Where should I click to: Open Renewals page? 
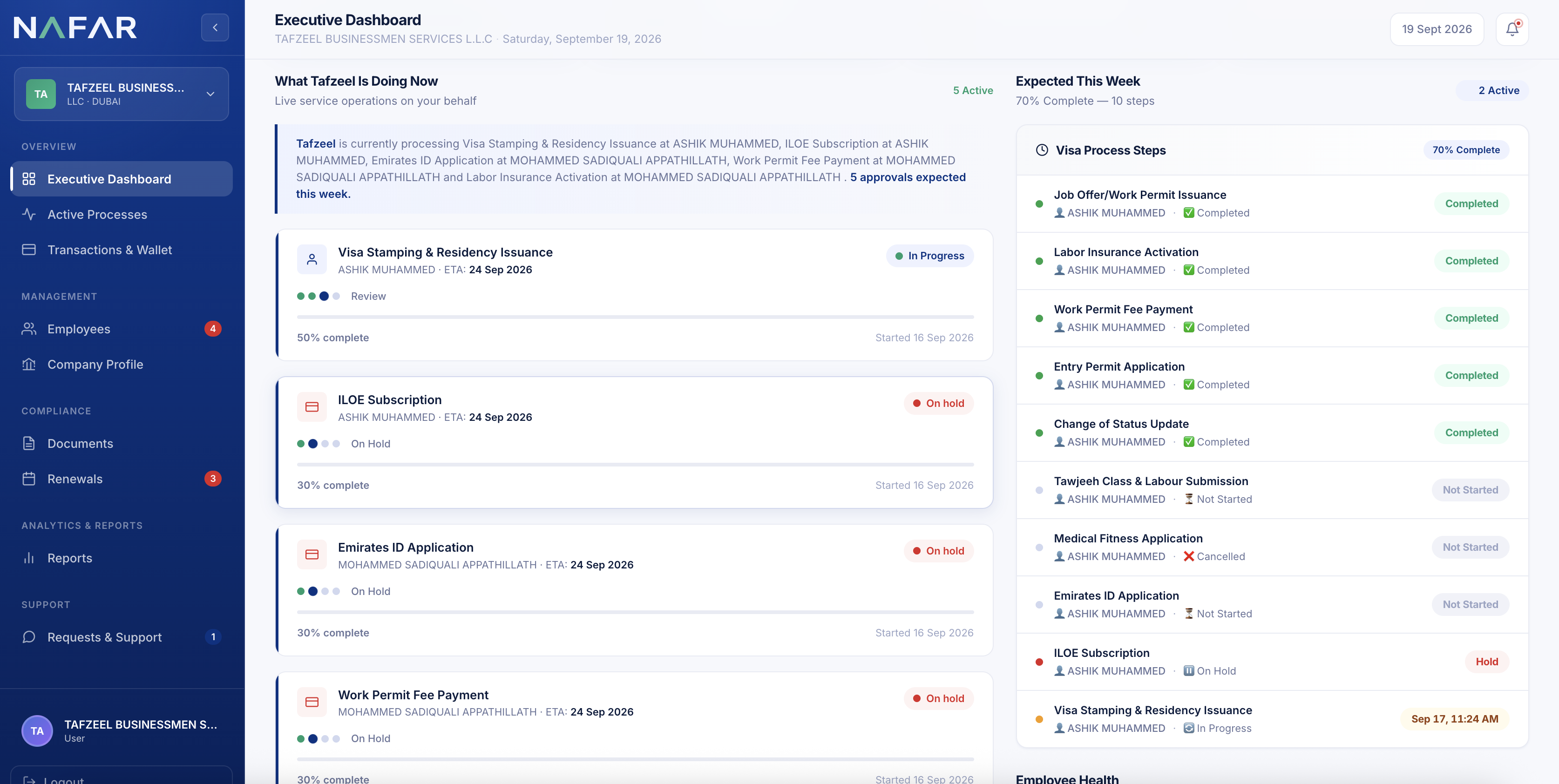[x=121, y=479]
